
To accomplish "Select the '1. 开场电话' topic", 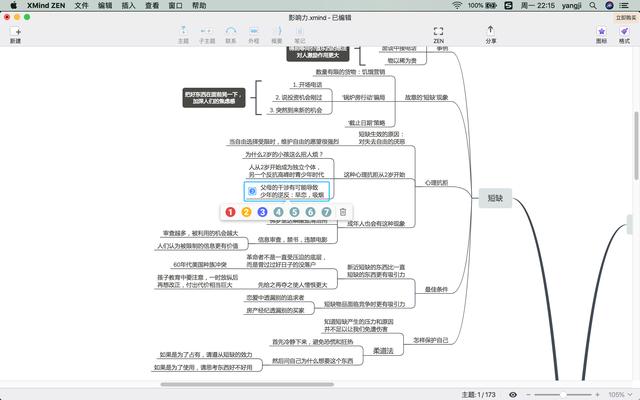I will [307, 84].
